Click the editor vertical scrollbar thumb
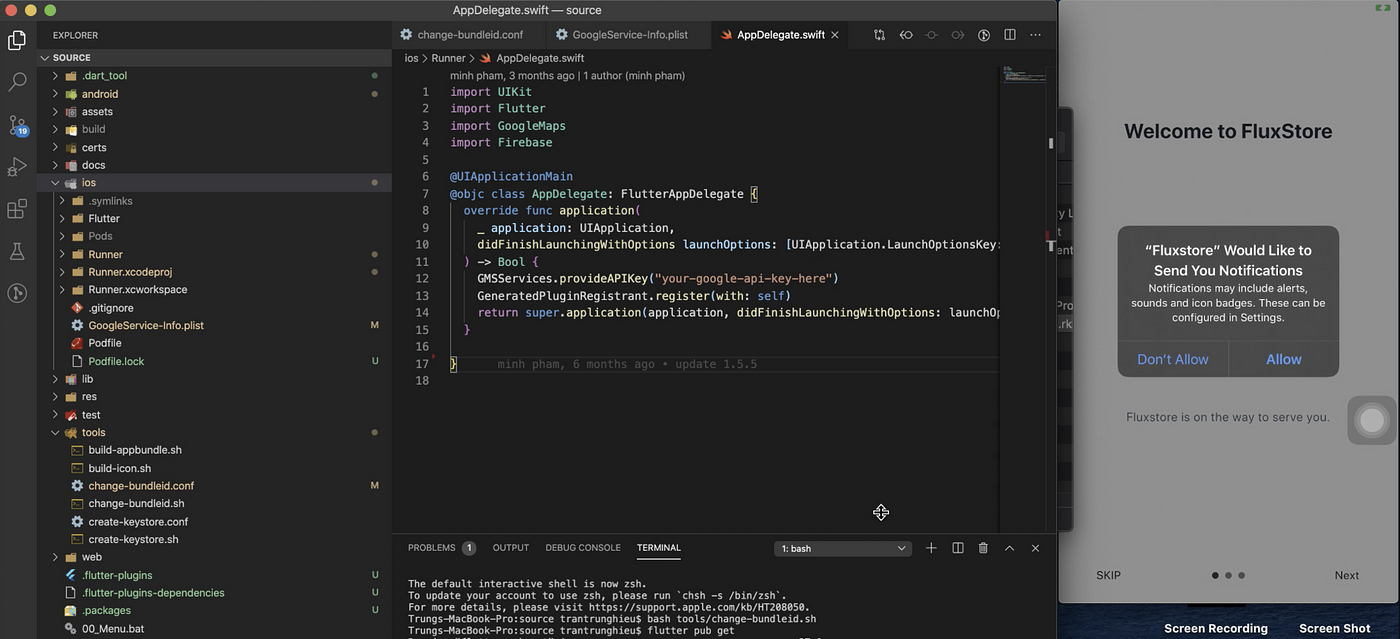This screenshot has width=1400, height=639. click(1051, 143)
